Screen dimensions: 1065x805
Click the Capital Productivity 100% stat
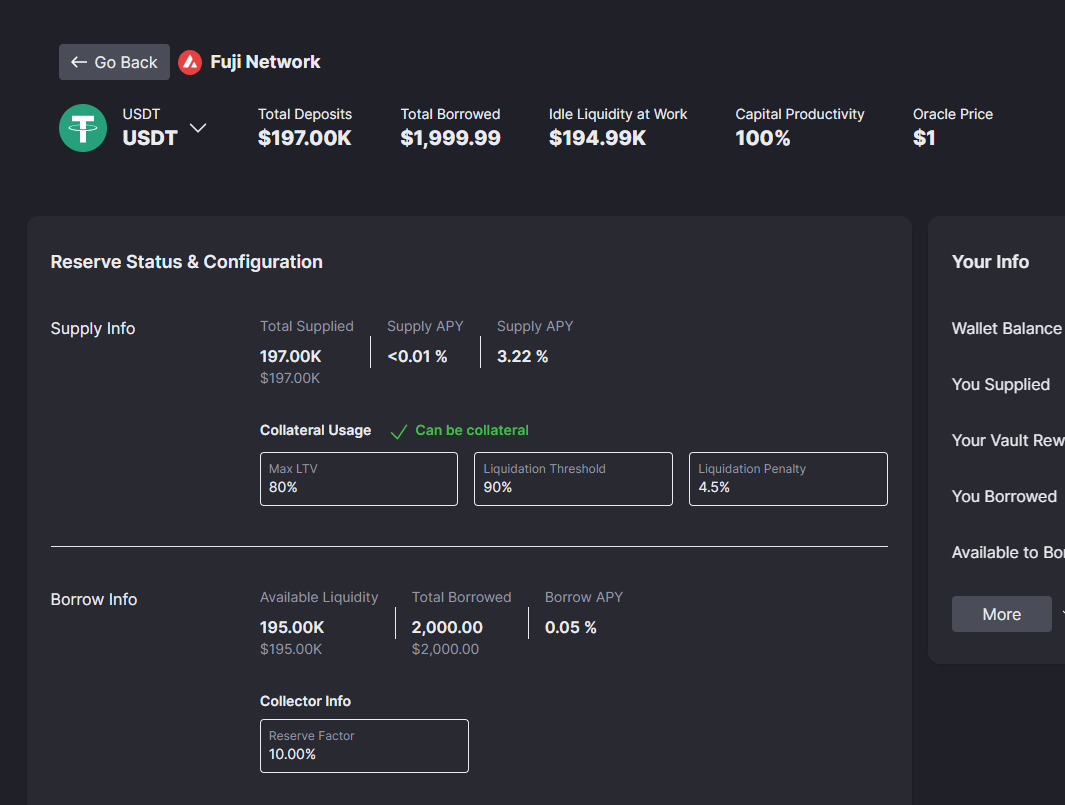coord(763,138)
